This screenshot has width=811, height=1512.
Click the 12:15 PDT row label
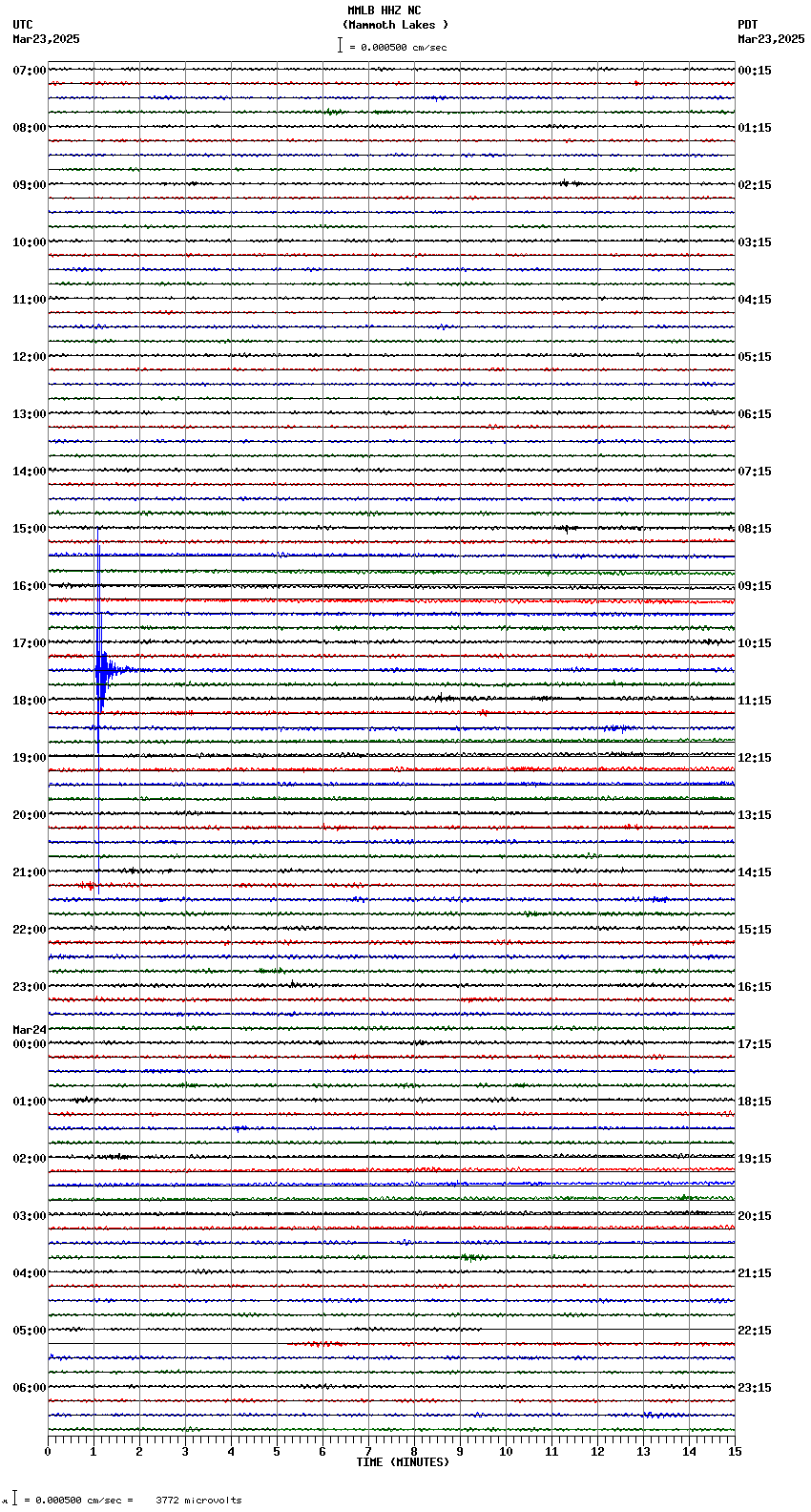pyautogui.click(x=755, y=758)
